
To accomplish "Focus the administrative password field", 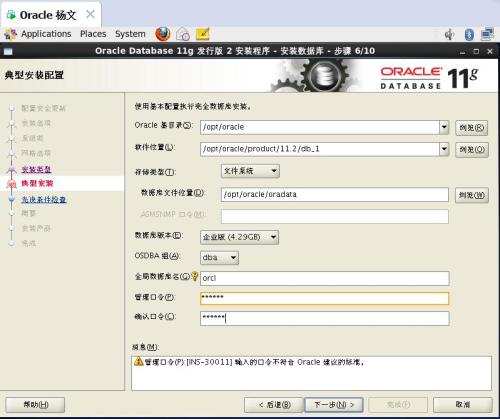I will point(325,298).
